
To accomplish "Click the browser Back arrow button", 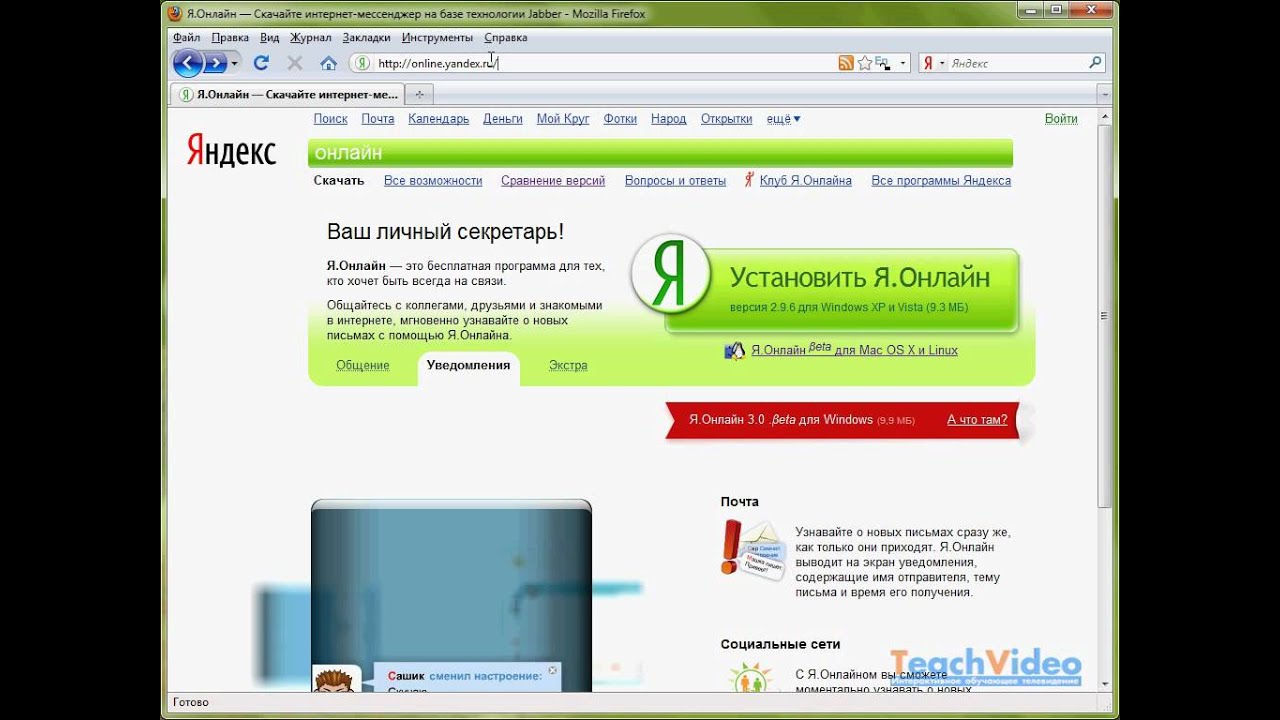I will click(x=187, y=63).
